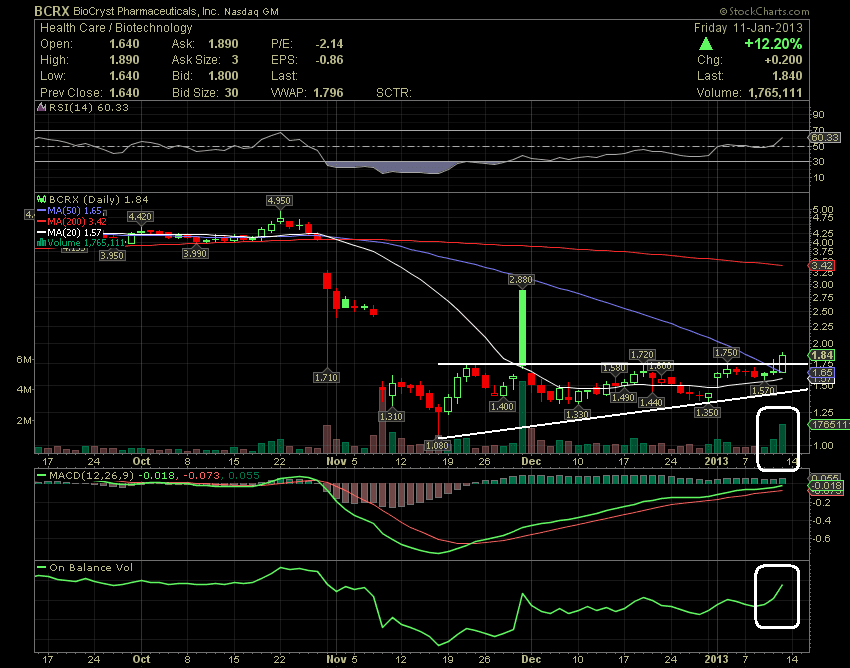Viewport: 850px width, 668px height.
Task: Click the Bid value 1.800
Action: 223,76
